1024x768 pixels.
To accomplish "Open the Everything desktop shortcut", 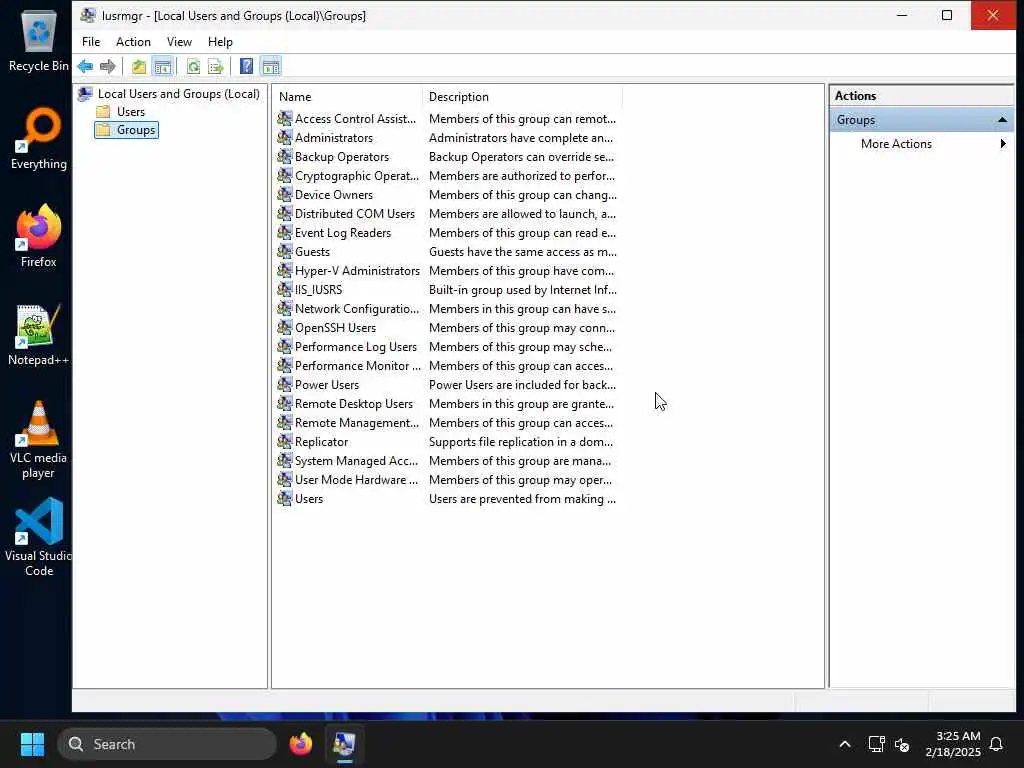I will point(39,138).
